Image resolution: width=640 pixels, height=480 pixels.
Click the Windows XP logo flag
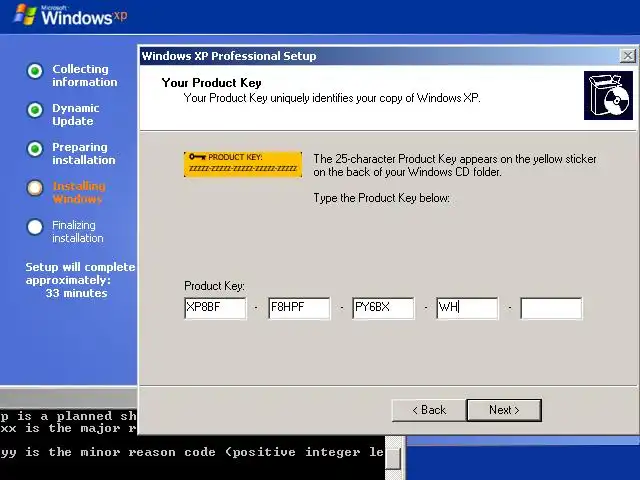pos(25,15)
